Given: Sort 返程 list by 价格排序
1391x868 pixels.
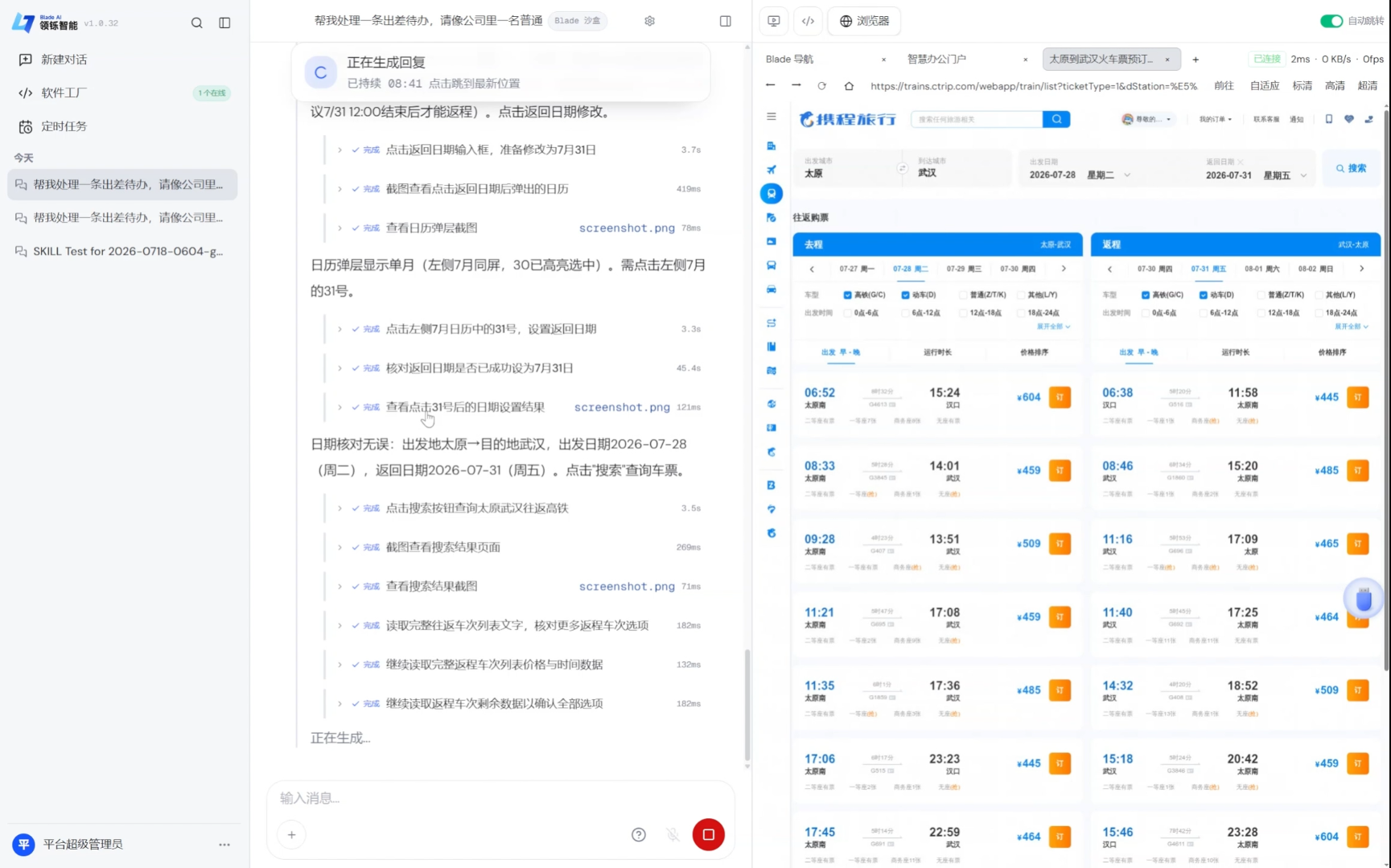Looking at the screenshot, I should tap(1332, 352).
